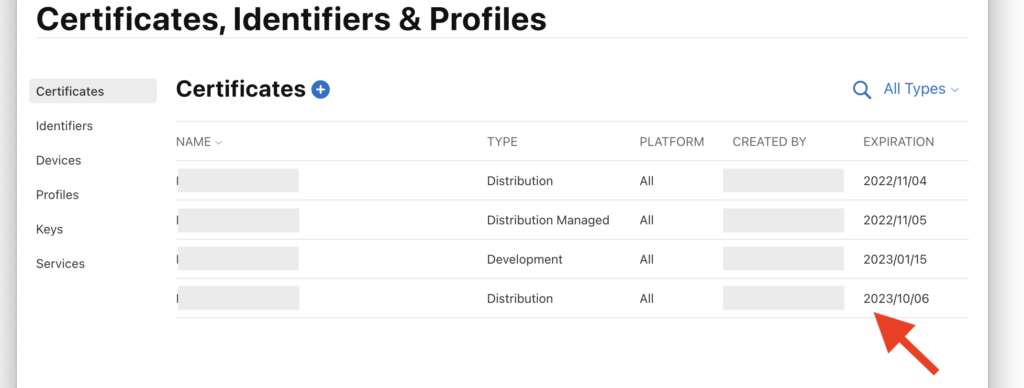Select Certificates in sidebar

coord(93,91)
